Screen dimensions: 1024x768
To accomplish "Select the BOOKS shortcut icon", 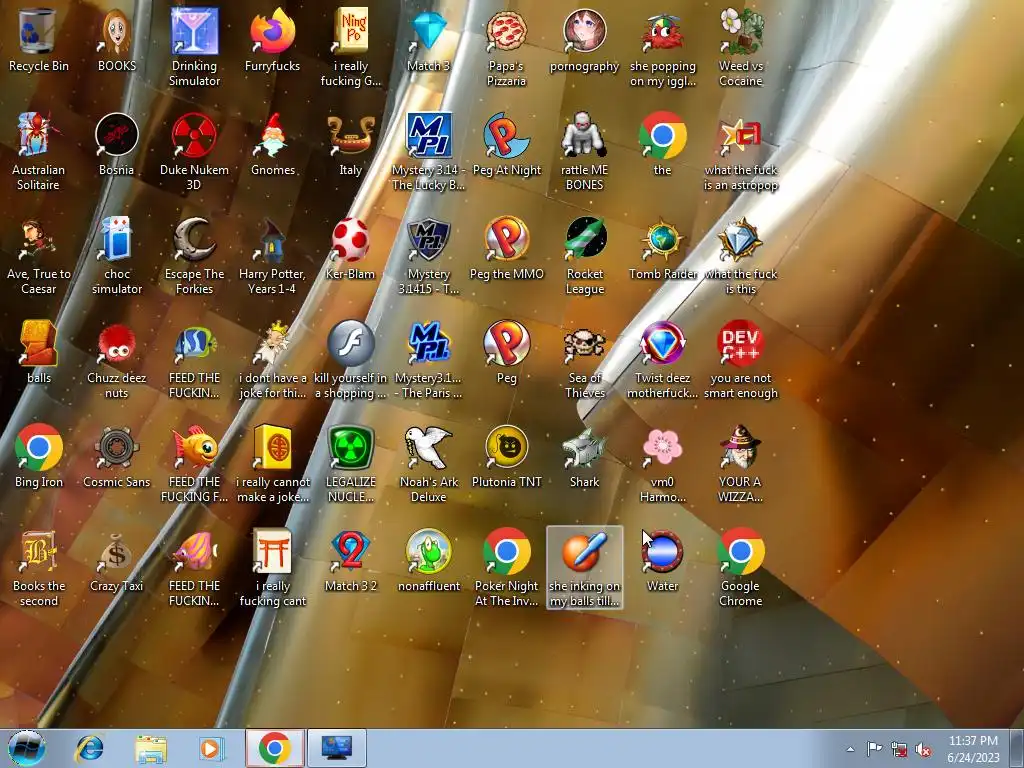I will [116, 31].
